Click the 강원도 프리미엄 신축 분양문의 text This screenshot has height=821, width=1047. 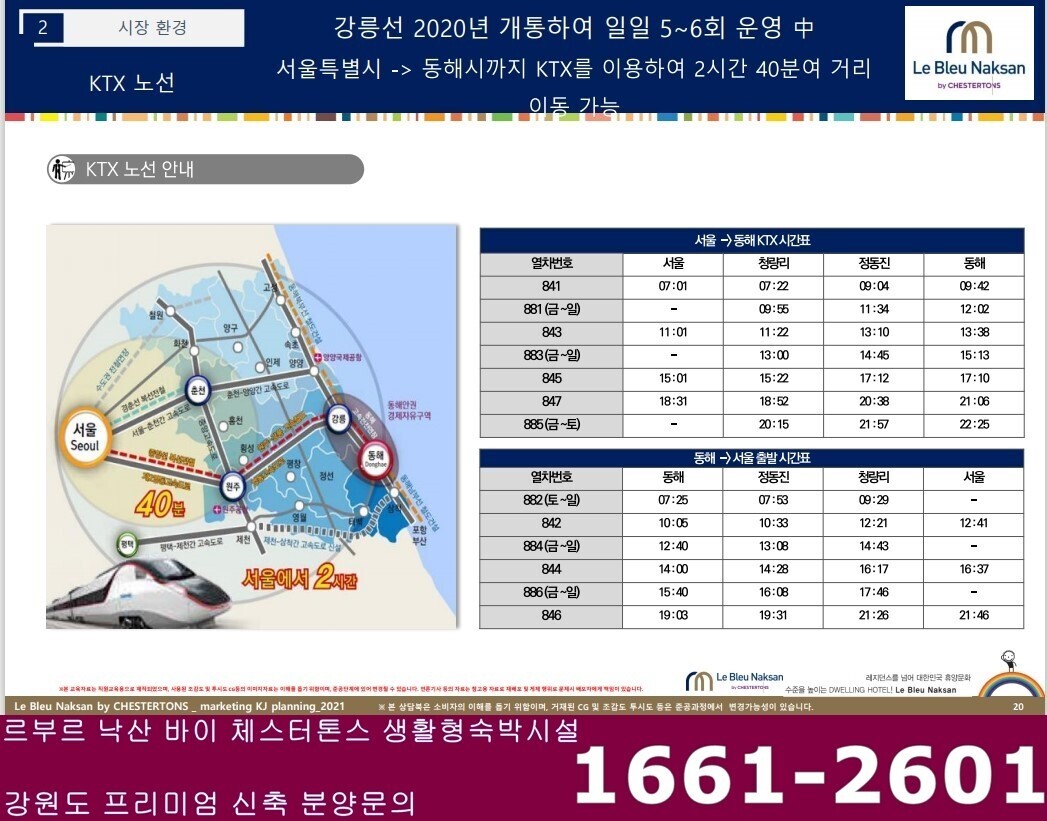point(210,803)
